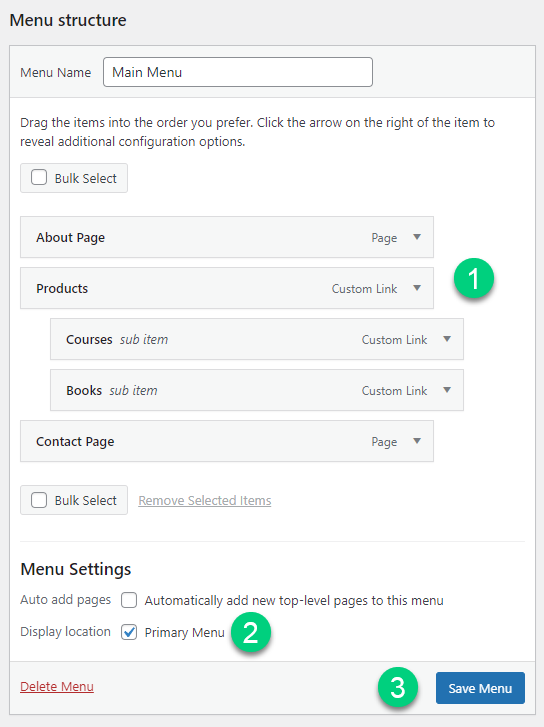Click the Display location label
544x727 pixels.
pos(65,631)
